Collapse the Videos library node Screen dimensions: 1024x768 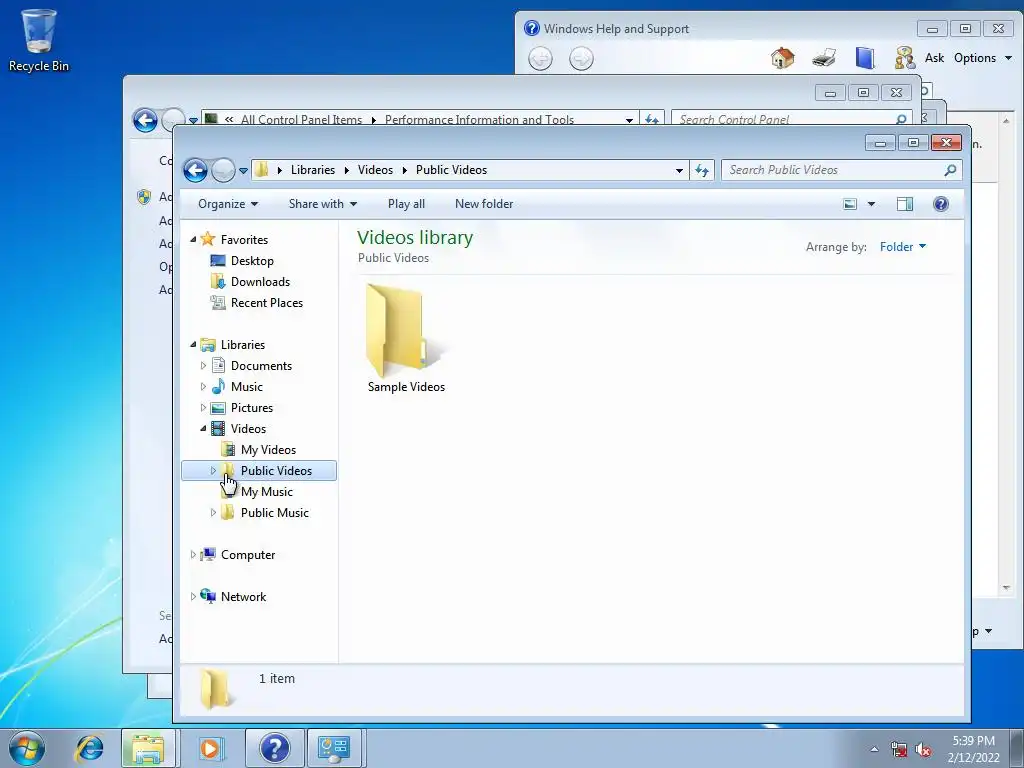[x=203, y=428]
